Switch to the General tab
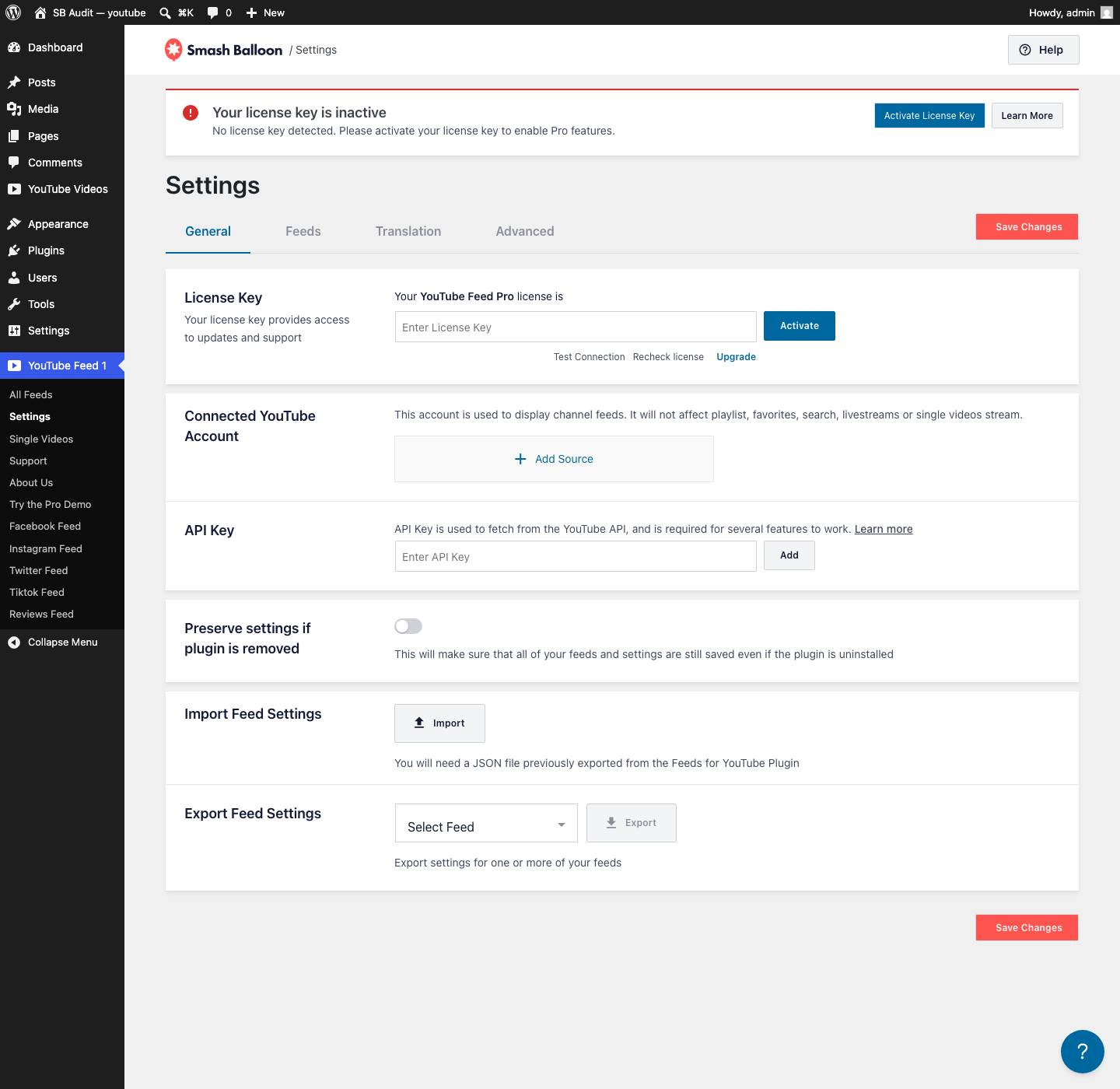Screen dimensions: 1120x1089 coord(208,231)
